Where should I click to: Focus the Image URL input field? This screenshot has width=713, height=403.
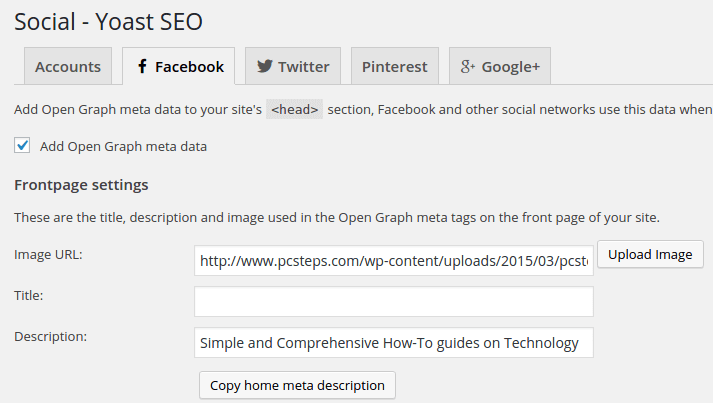[x=394, y=261]
